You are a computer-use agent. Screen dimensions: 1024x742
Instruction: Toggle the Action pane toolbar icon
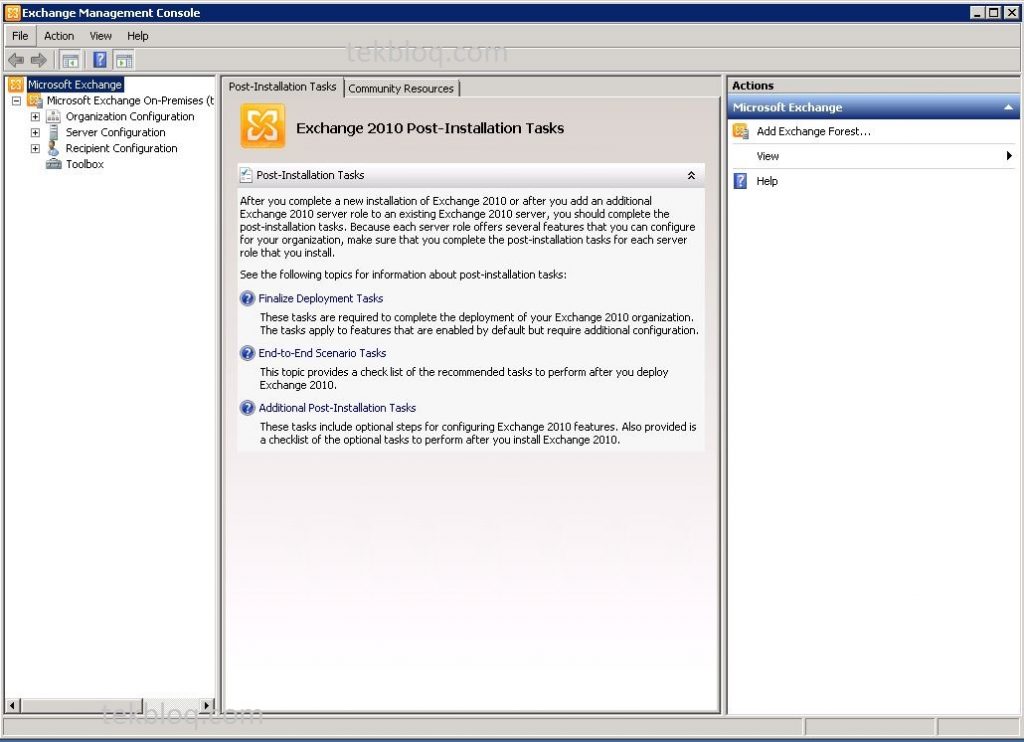click(124, 61)
